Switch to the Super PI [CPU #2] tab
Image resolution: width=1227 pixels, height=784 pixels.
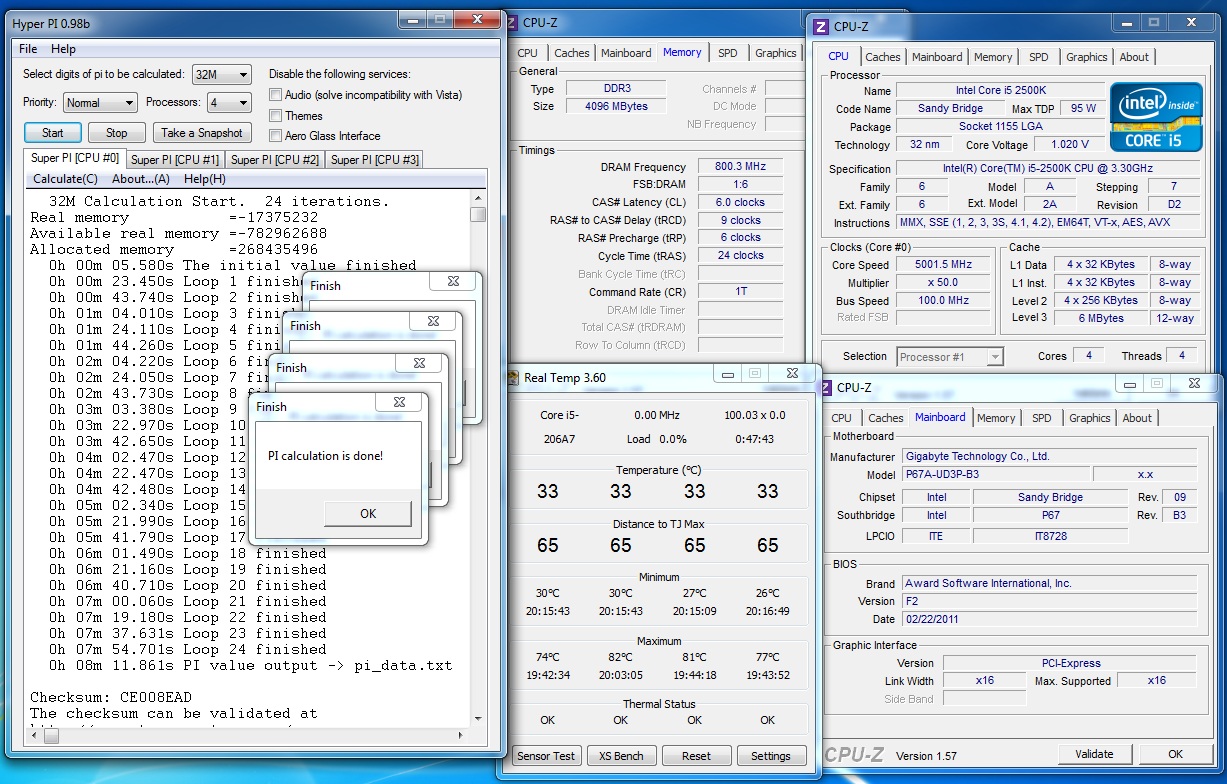tap(275, 160)
